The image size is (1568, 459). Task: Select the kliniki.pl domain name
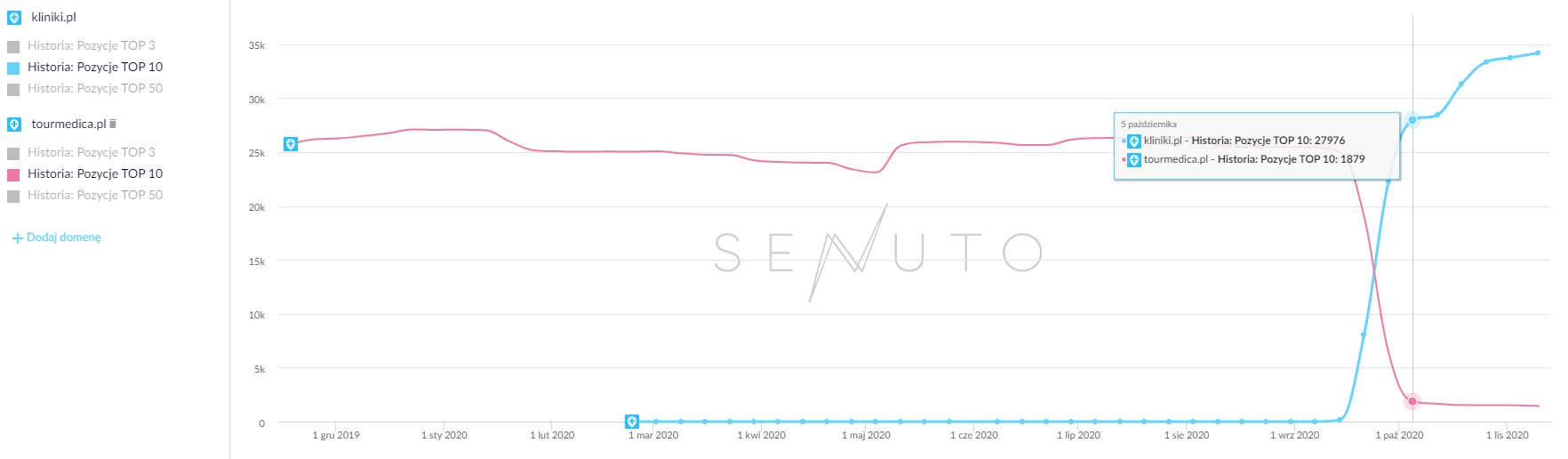click(x=53, y=18)
